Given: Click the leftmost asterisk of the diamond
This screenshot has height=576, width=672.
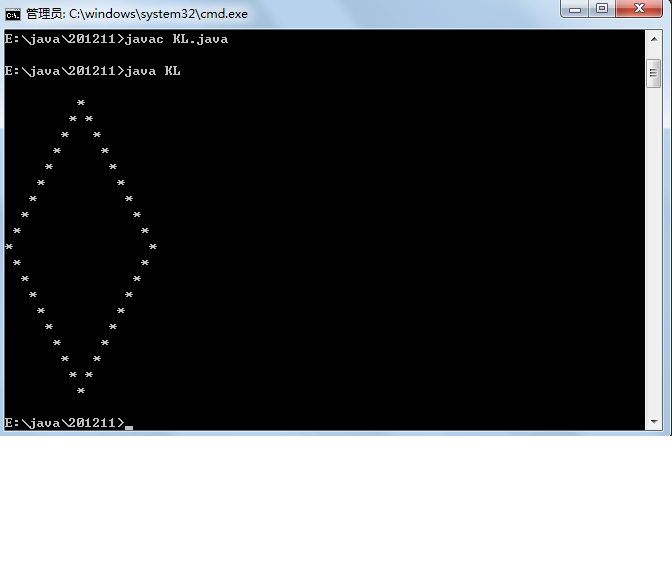Looking at the screenshot, I should pyautogui.click(x=9, y=247).
